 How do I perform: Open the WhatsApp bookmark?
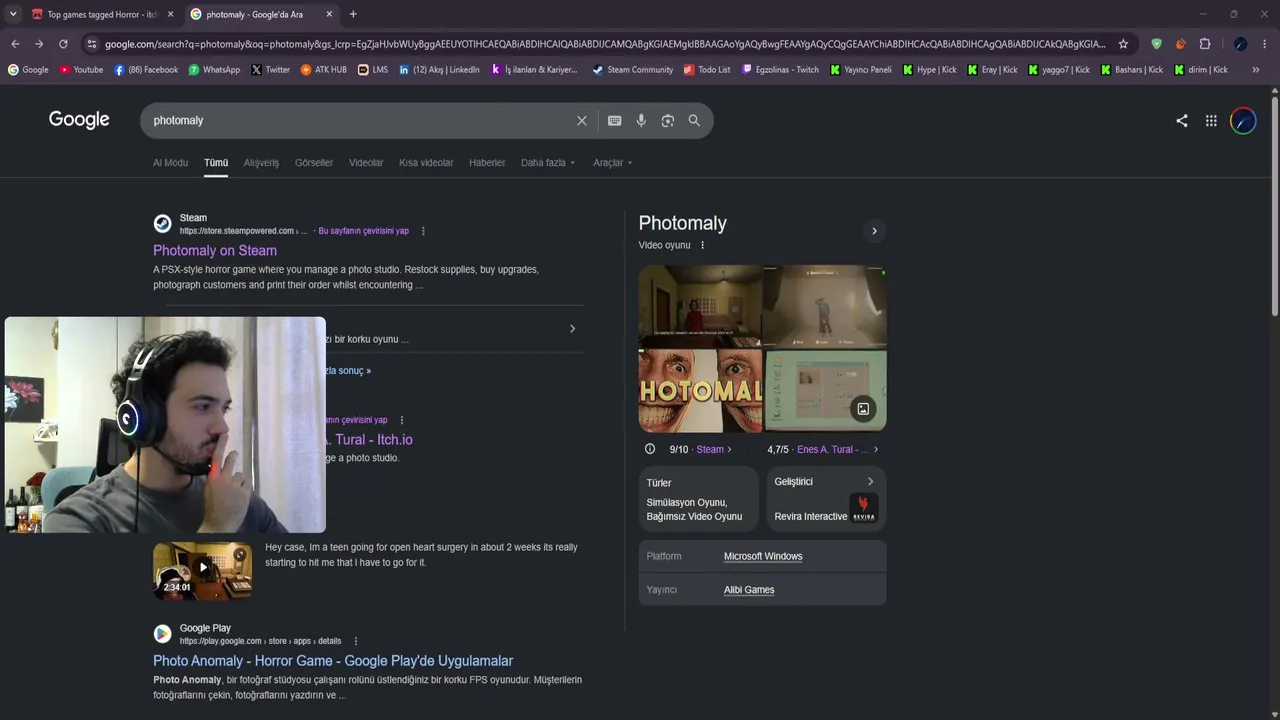pyautogui.click(x=215, y=70)
